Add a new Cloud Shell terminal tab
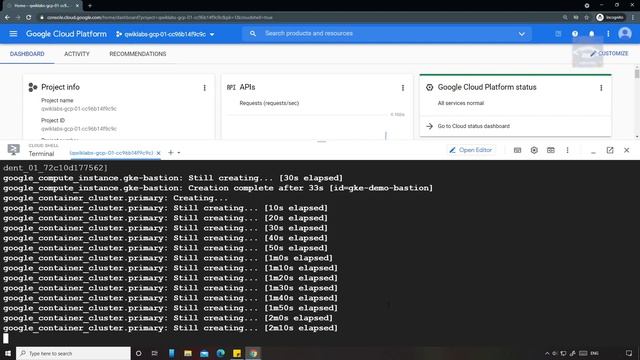This screenshot has width=640, height=360. [x=171, y=153]
